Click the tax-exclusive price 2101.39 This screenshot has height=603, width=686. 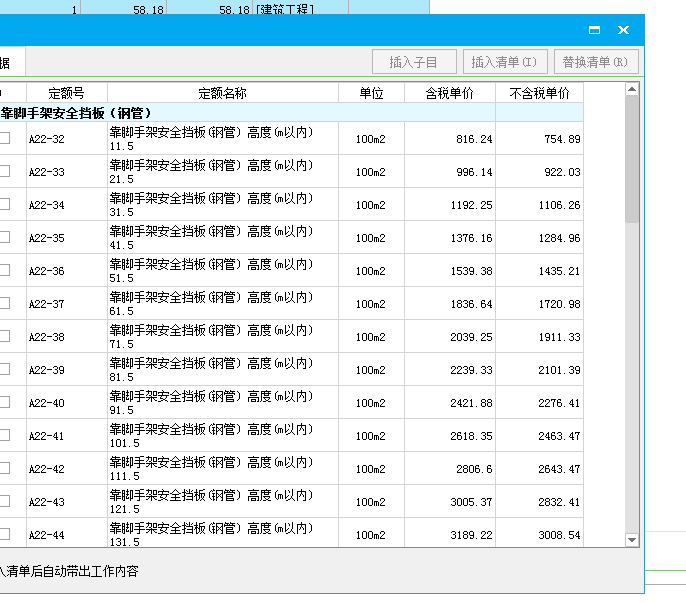[560, 370]
